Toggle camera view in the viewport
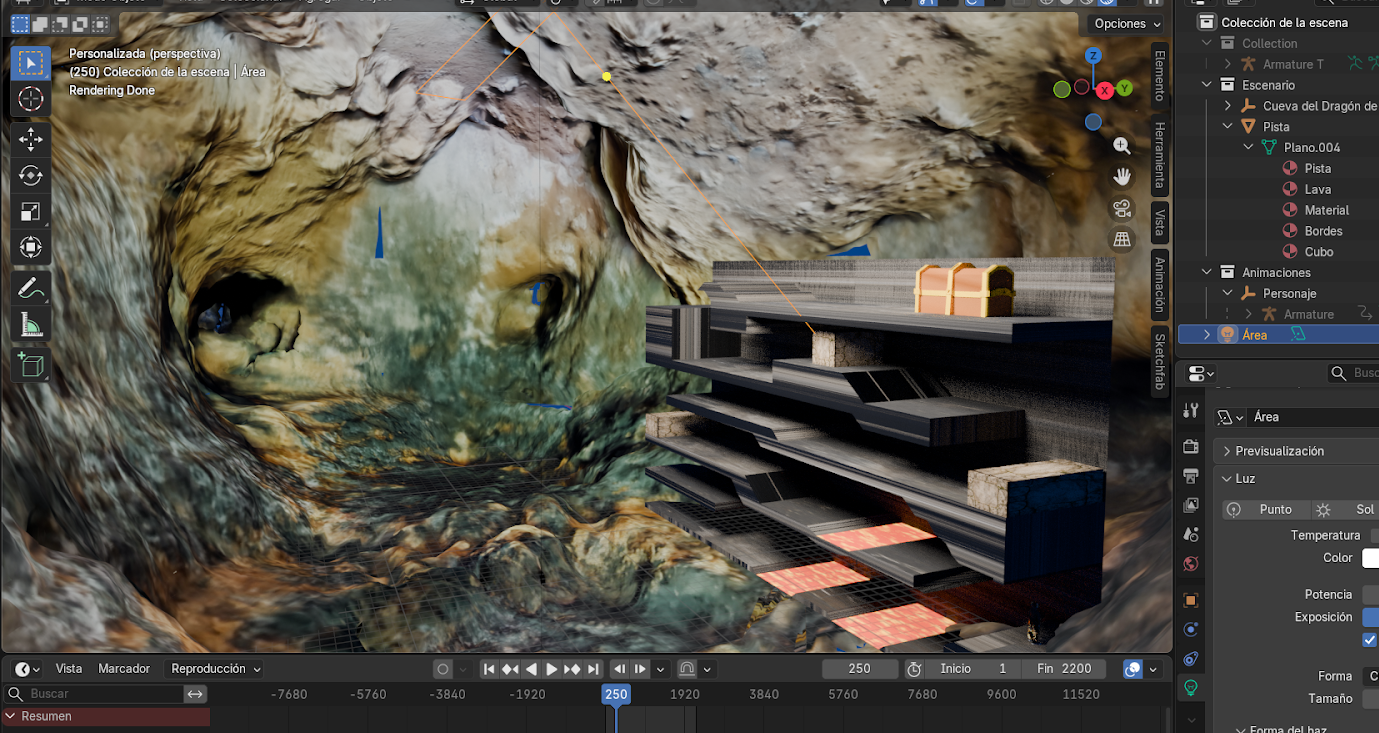This screenshot has height=733, width=1379. tap(1122, 208)
